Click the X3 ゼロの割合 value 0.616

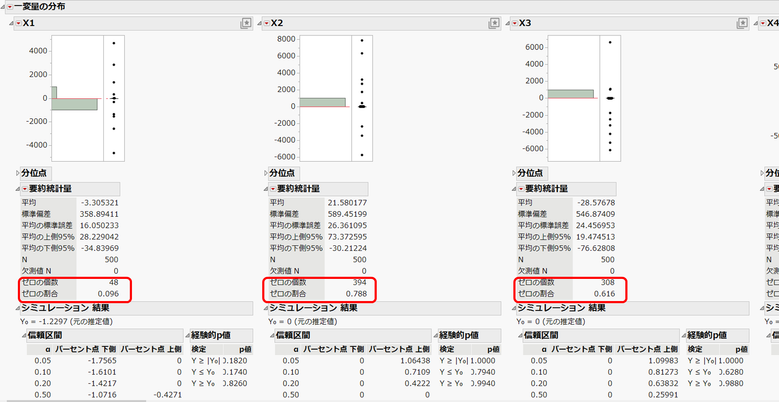(x=605, y=294)
